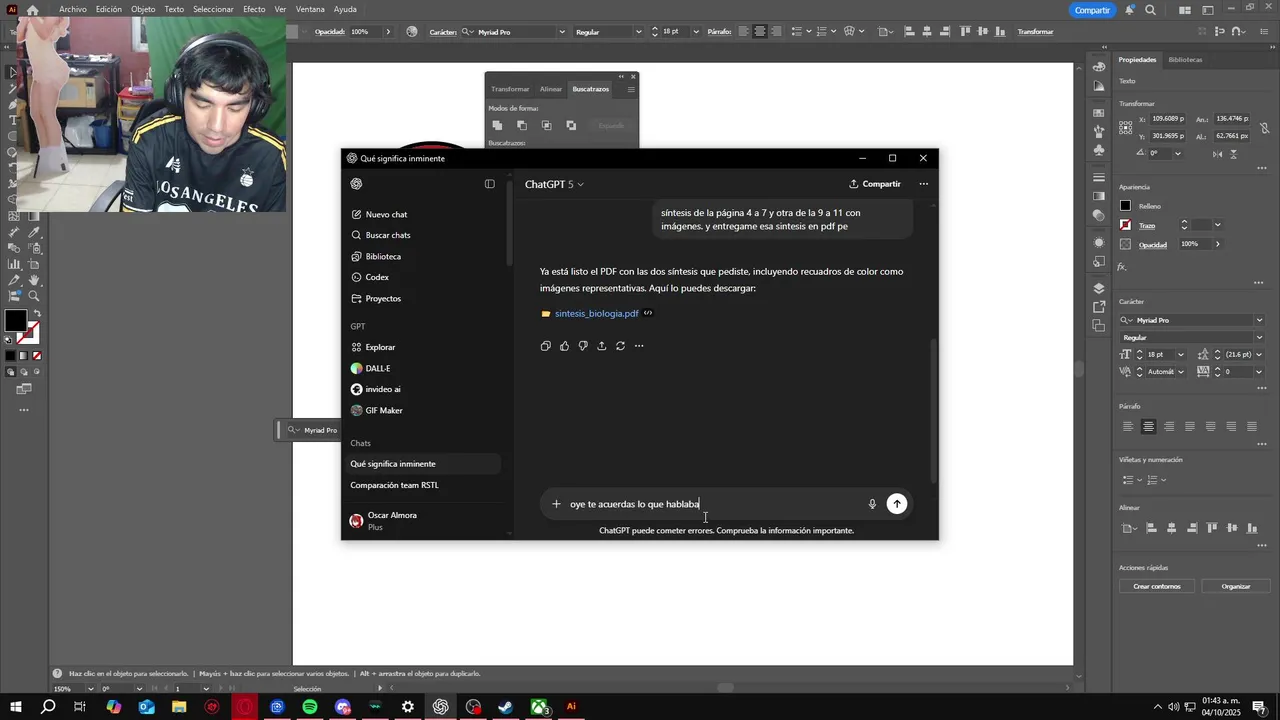Viewport: 1280px width, 720px height.
Task: Click the ChatGPT logo icon
Action: (x=356, y=184)
